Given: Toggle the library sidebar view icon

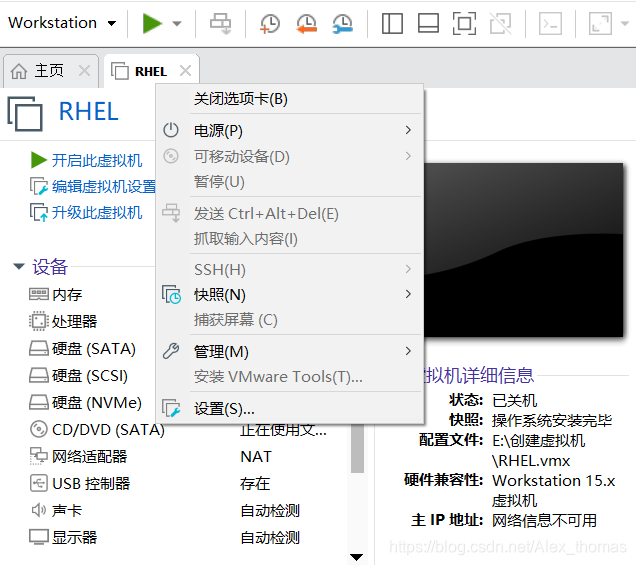Looking at the screenshot, I should 392,24.
